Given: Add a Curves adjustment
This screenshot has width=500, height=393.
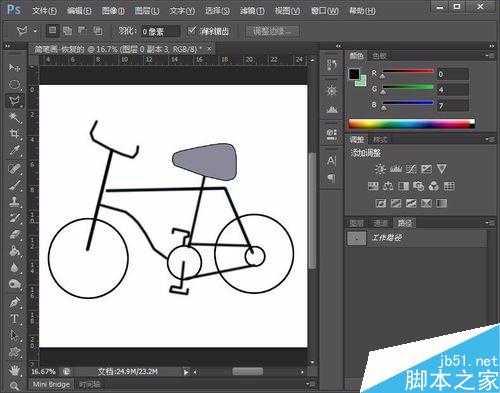Looking at the screenshot, I should click(411, 169).
